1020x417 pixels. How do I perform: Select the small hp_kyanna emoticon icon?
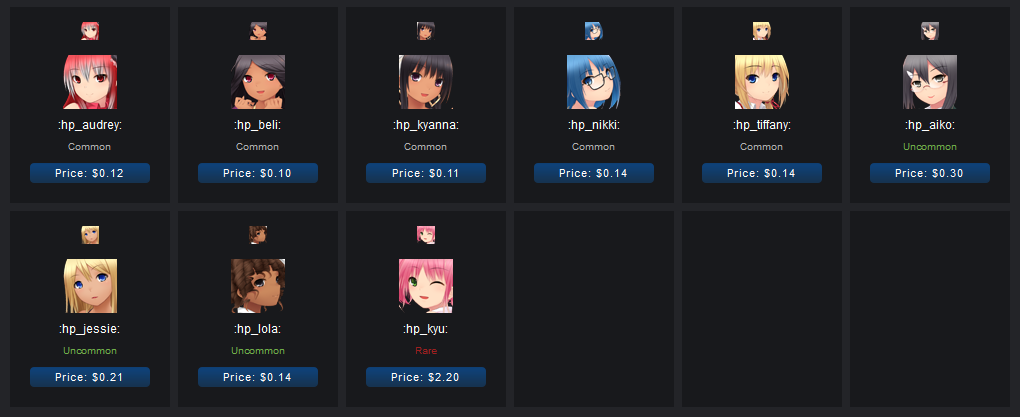click(x=426, y=31)
